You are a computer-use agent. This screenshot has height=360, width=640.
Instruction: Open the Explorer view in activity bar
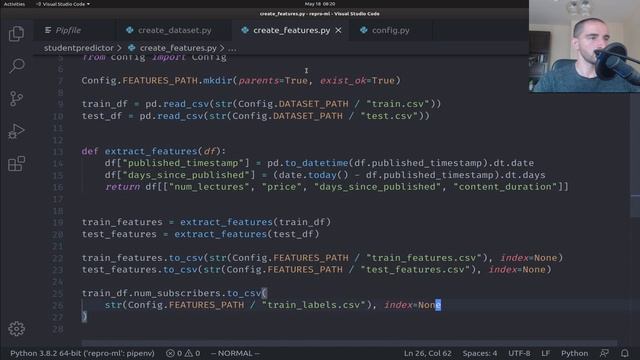[x=16, y=33]
